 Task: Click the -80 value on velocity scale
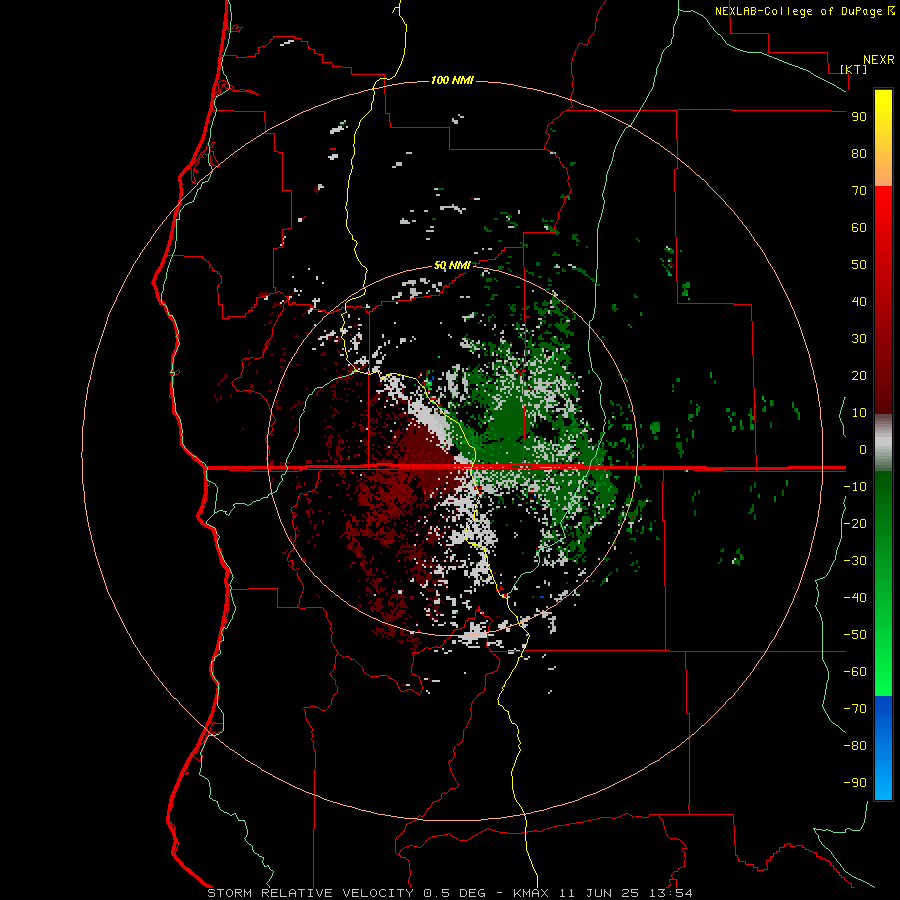pyautogui.click(x=855, y=746)
